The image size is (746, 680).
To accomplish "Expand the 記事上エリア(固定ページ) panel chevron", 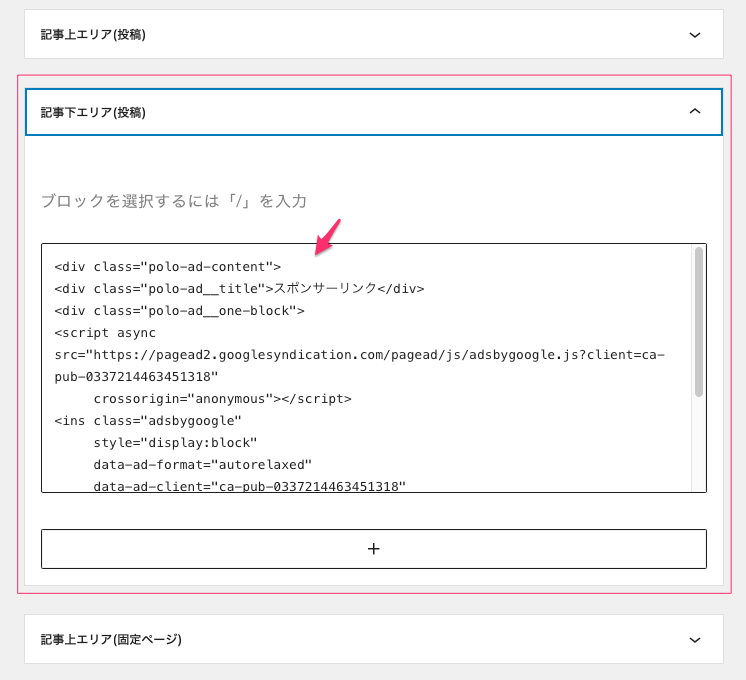I will pos(695,639).
